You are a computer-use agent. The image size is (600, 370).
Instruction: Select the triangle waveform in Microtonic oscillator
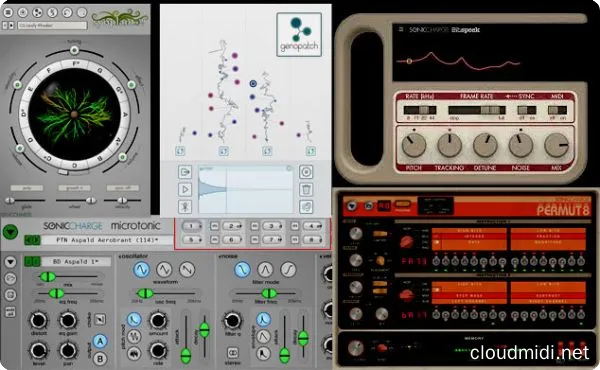click(x=164, y=269)
